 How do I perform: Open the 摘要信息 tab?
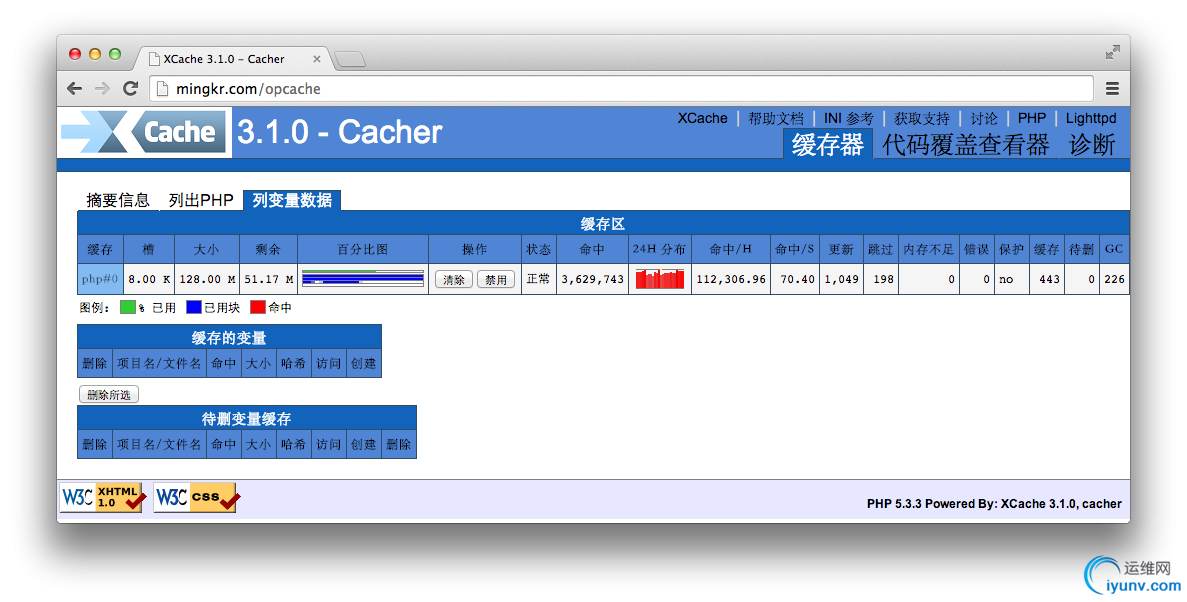[x=117, y=200]
